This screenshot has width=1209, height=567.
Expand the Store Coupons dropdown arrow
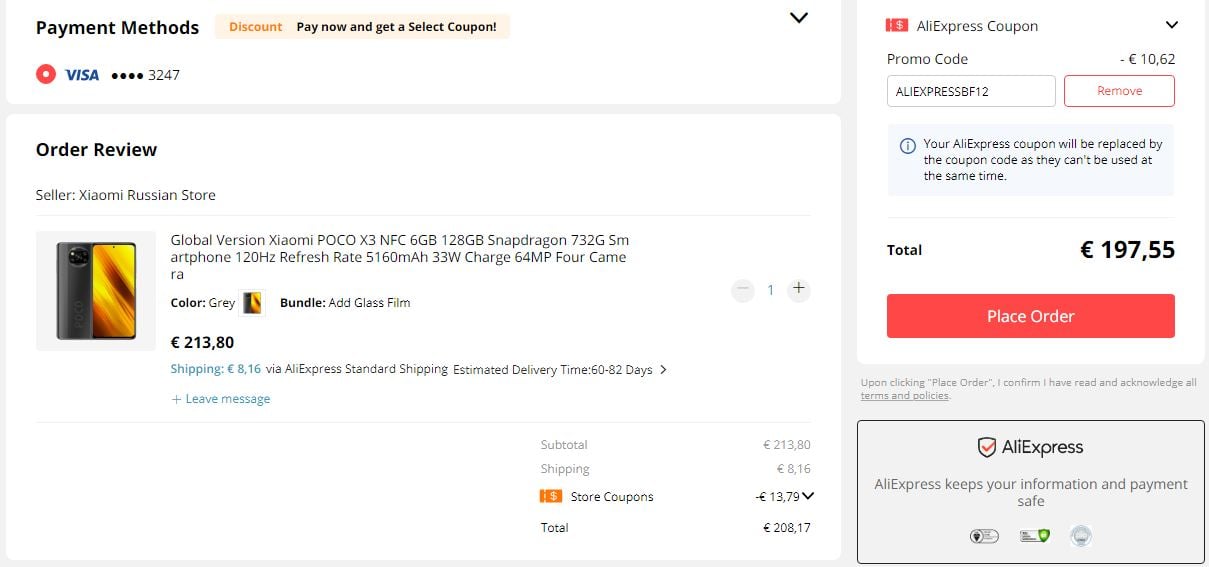(x=808, y=496)
